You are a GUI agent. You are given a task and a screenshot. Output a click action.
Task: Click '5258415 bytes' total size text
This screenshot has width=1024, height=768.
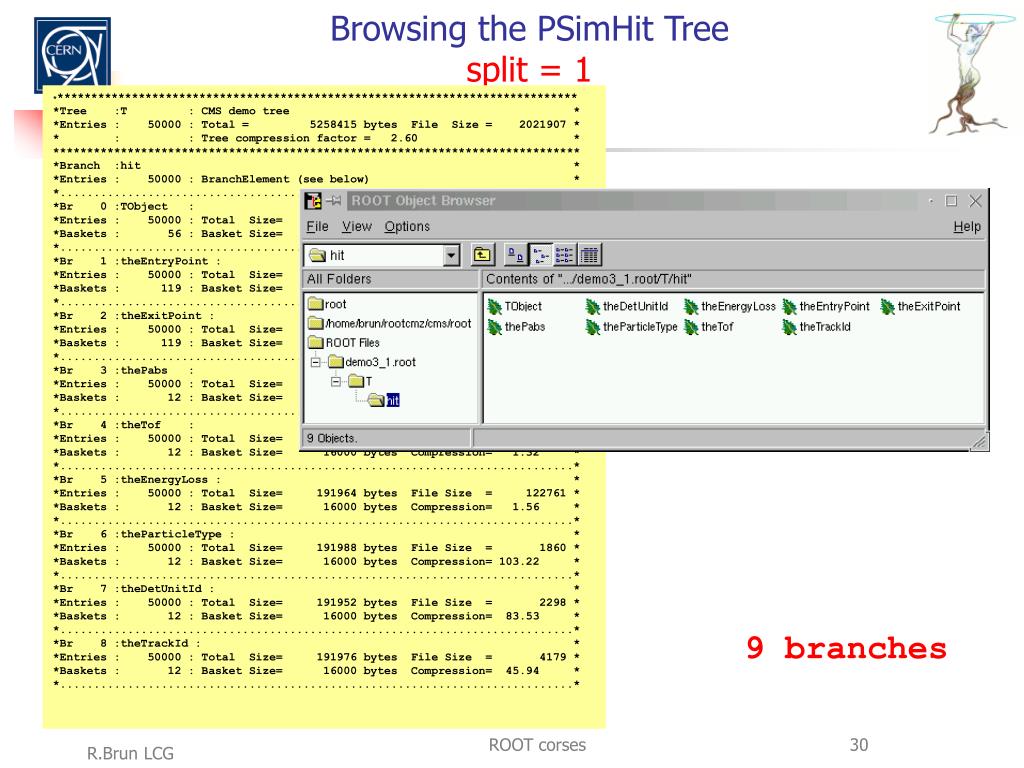pyautogui.click(x=353, y=125)
